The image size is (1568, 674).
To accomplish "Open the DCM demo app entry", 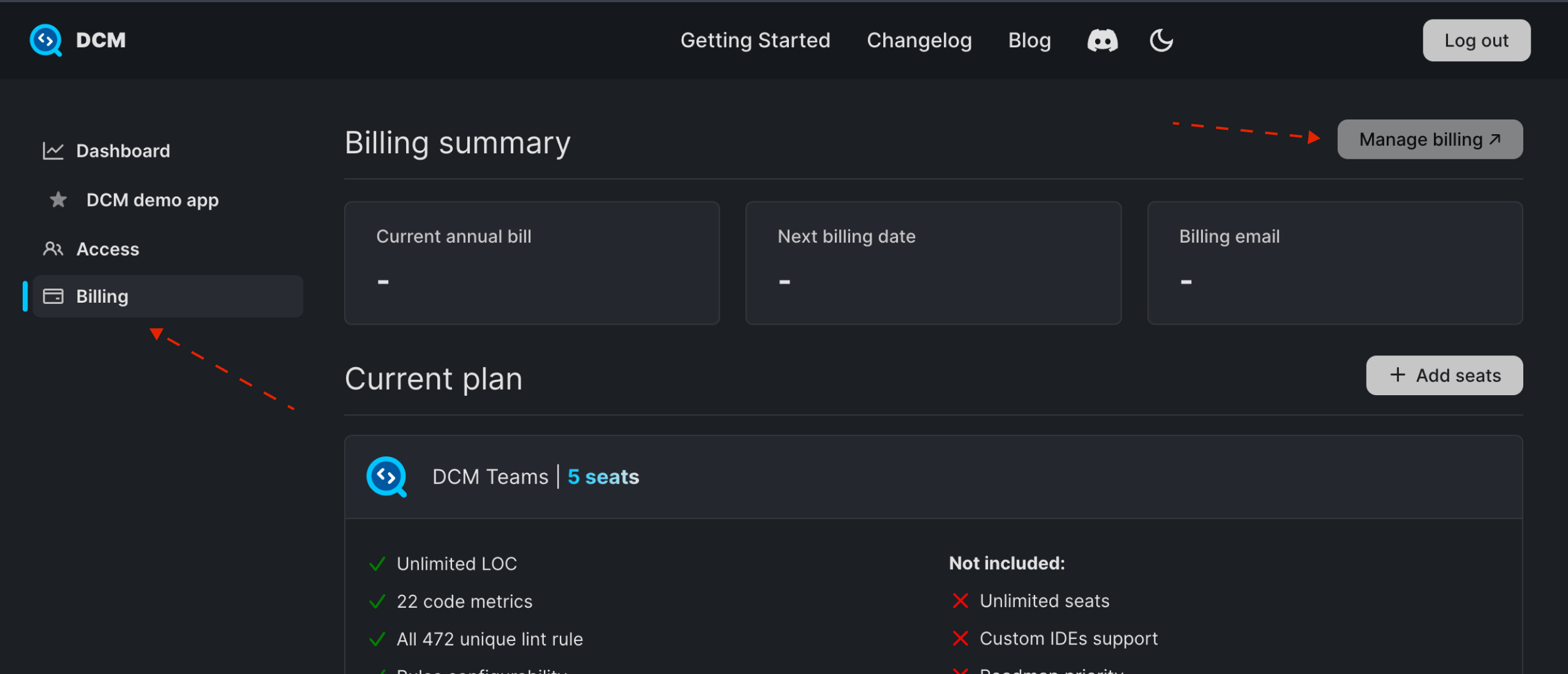I will pyautogui.click(x=152, y=199).
